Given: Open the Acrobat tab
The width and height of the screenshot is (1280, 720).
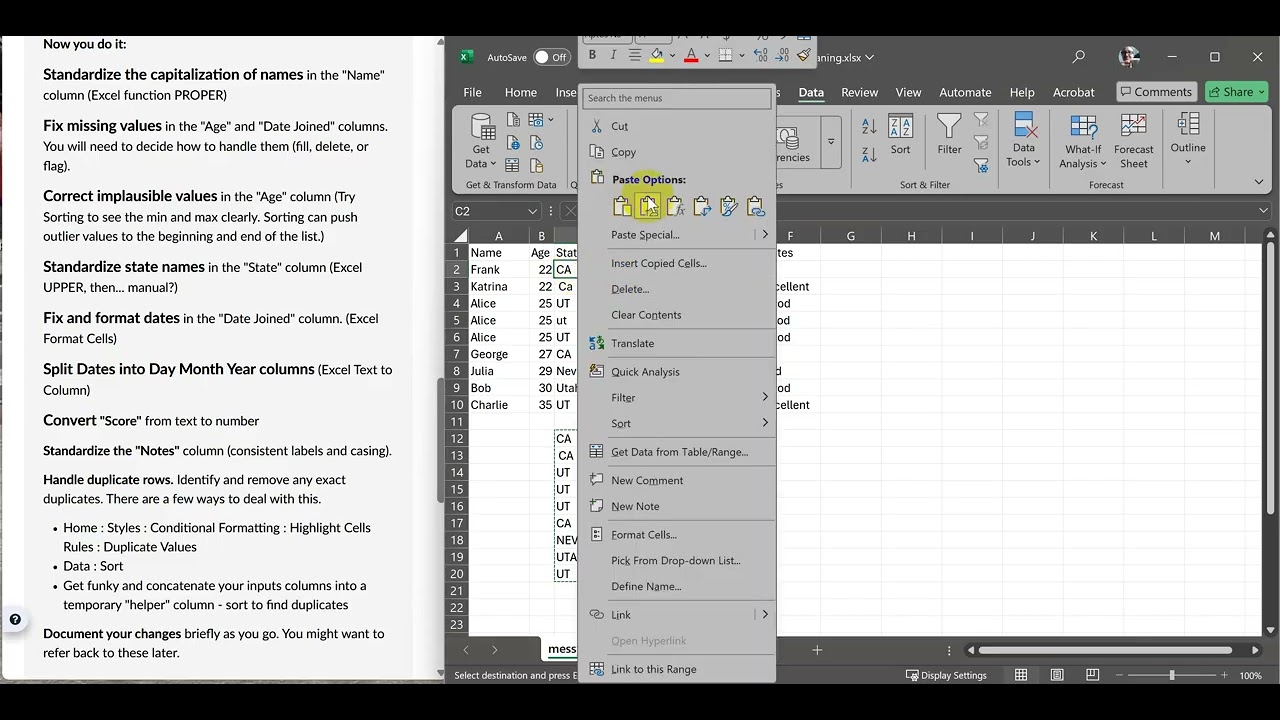Looking at the screenshot, I should pos(1073,92).
